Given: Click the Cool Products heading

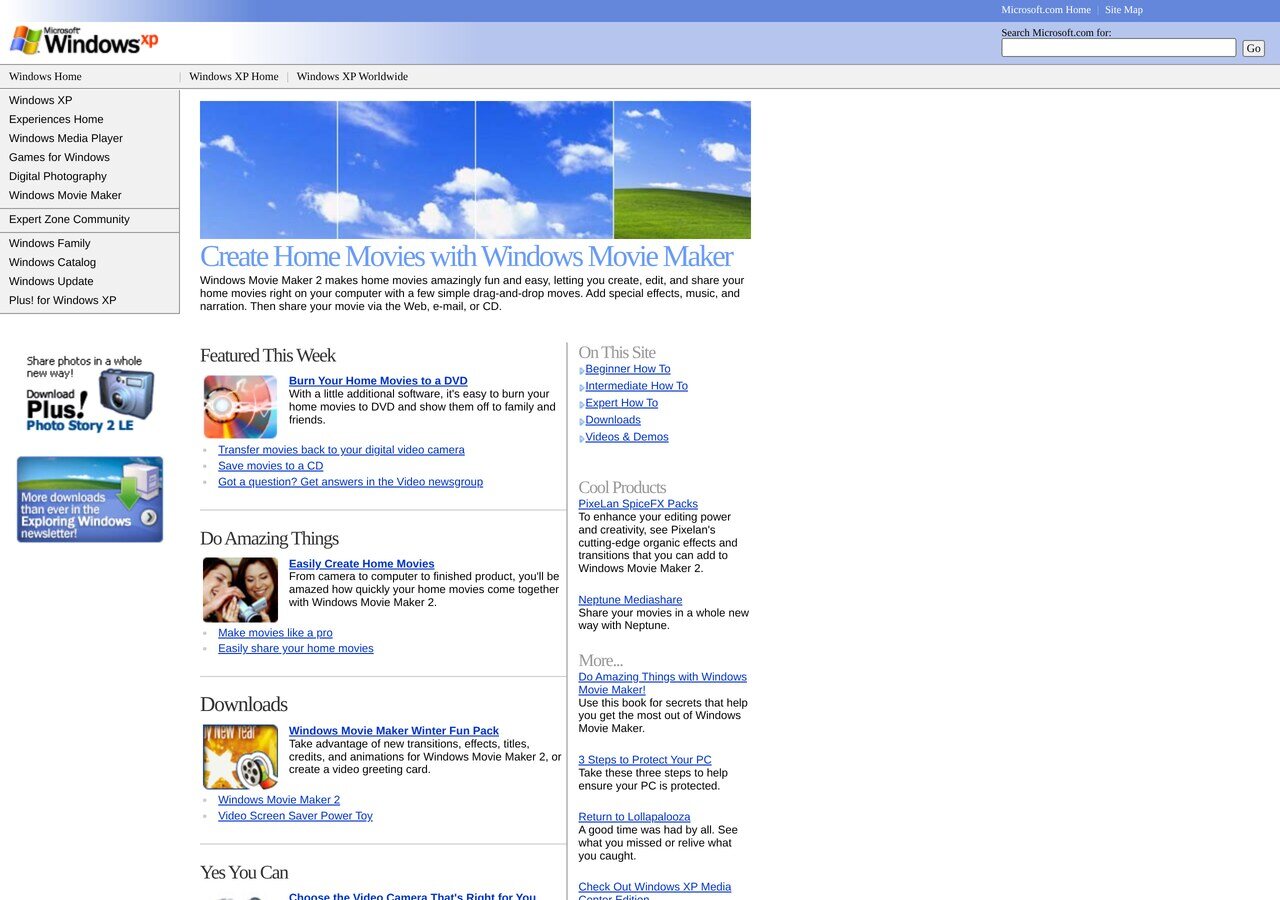Looking at the screenshot, I should [x=622, y=488].
